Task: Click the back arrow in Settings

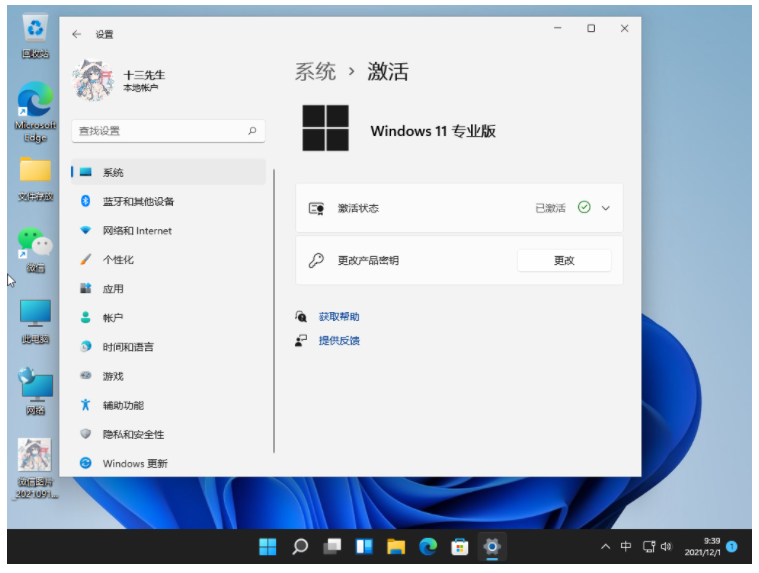Action: pyautogui.click(x=77, y=34)
